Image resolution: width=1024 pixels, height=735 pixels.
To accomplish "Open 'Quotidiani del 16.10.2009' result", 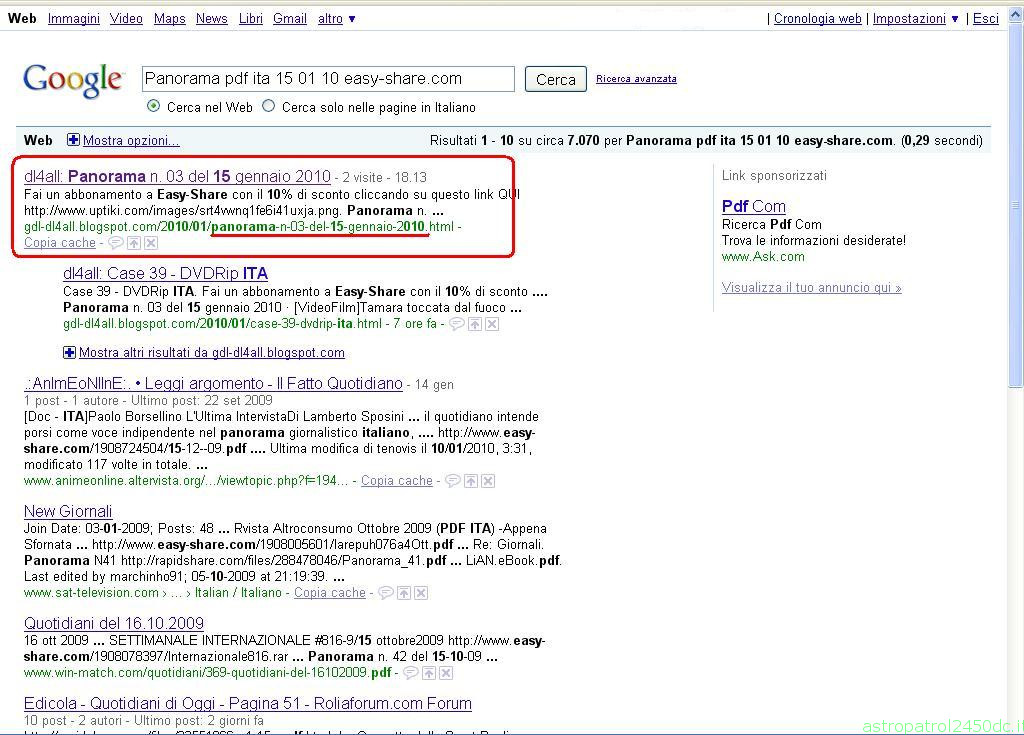I will click(114, 623).
